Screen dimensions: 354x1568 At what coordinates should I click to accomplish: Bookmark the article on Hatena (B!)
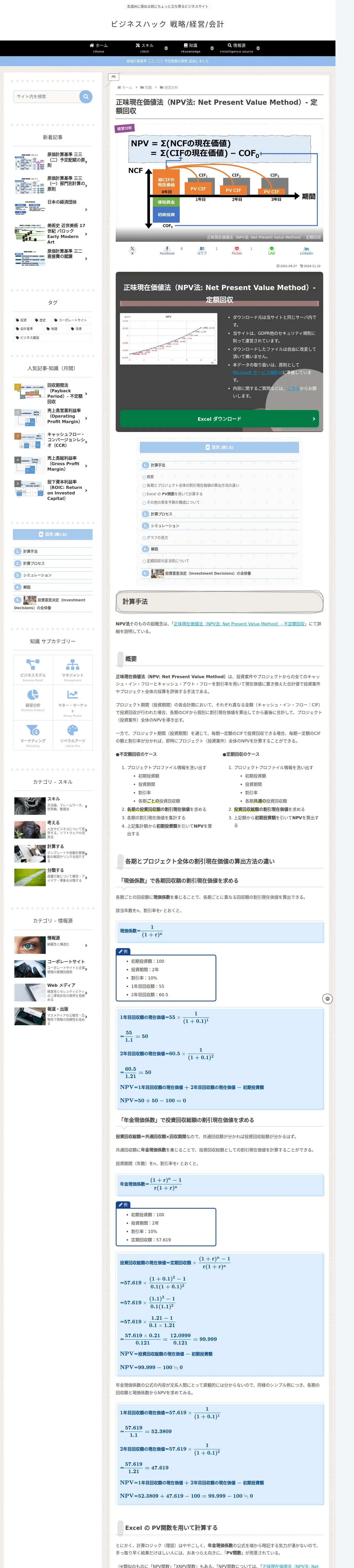(202, 250)
